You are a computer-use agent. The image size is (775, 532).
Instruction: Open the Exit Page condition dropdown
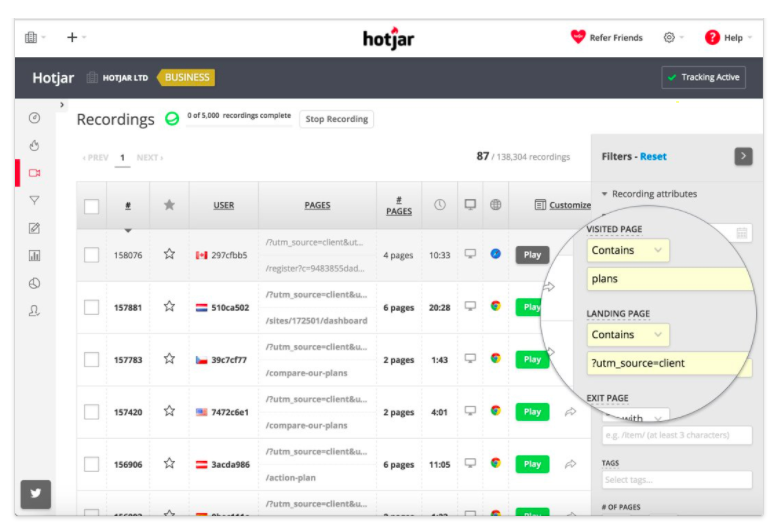pos(636,416)
